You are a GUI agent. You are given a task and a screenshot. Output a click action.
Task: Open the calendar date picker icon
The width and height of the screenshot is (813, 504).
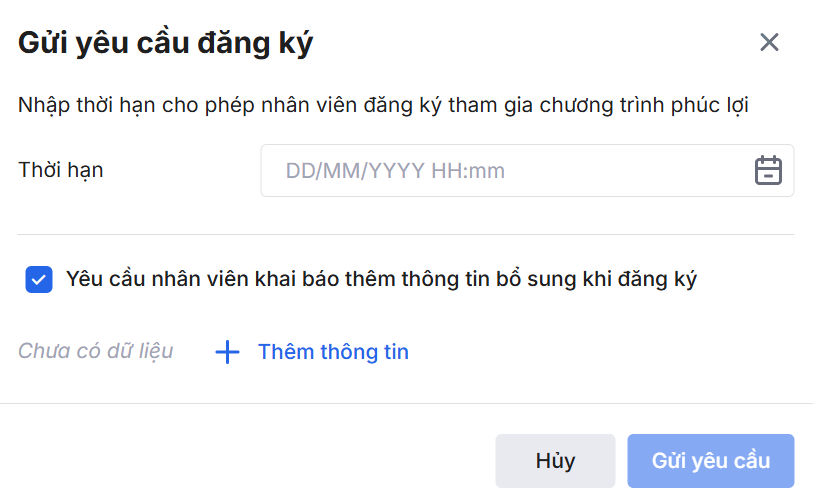coord(767,171)
